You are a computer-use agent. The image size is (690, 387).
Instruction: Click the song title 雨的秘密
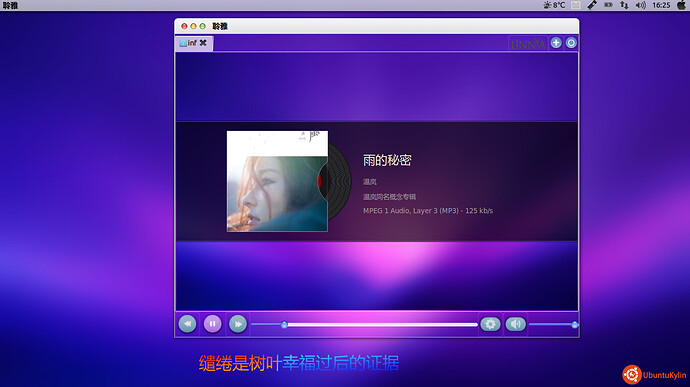coord(387,160)
